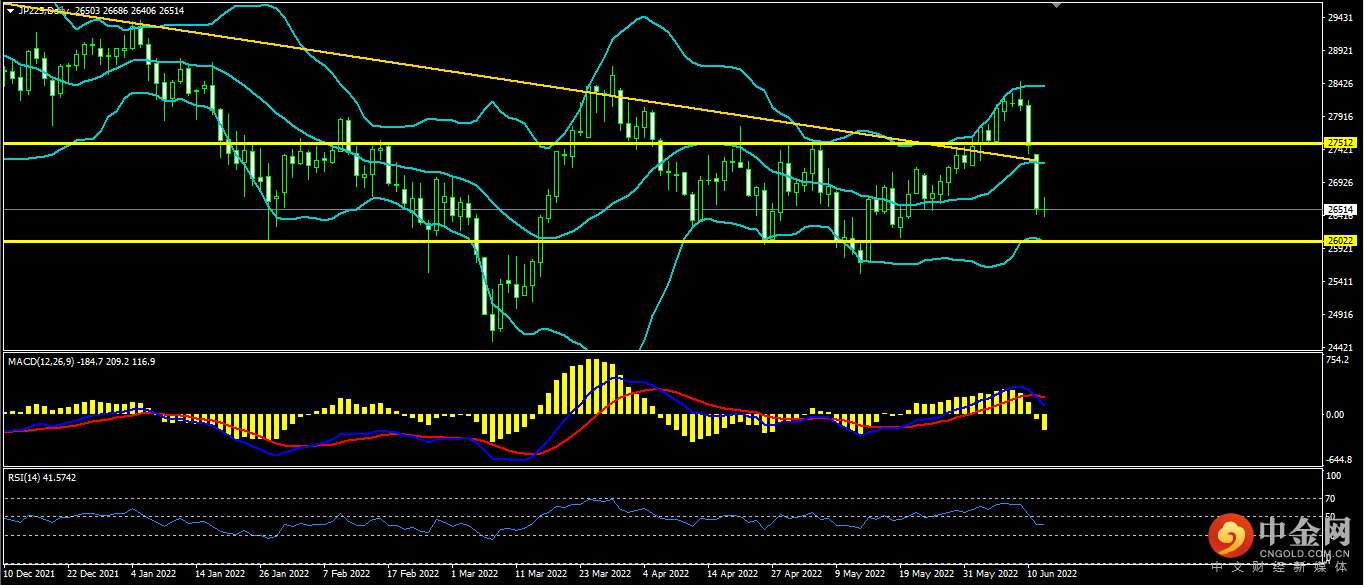Click the 11 Mar 2022 date label

click(x=539, y=575)
